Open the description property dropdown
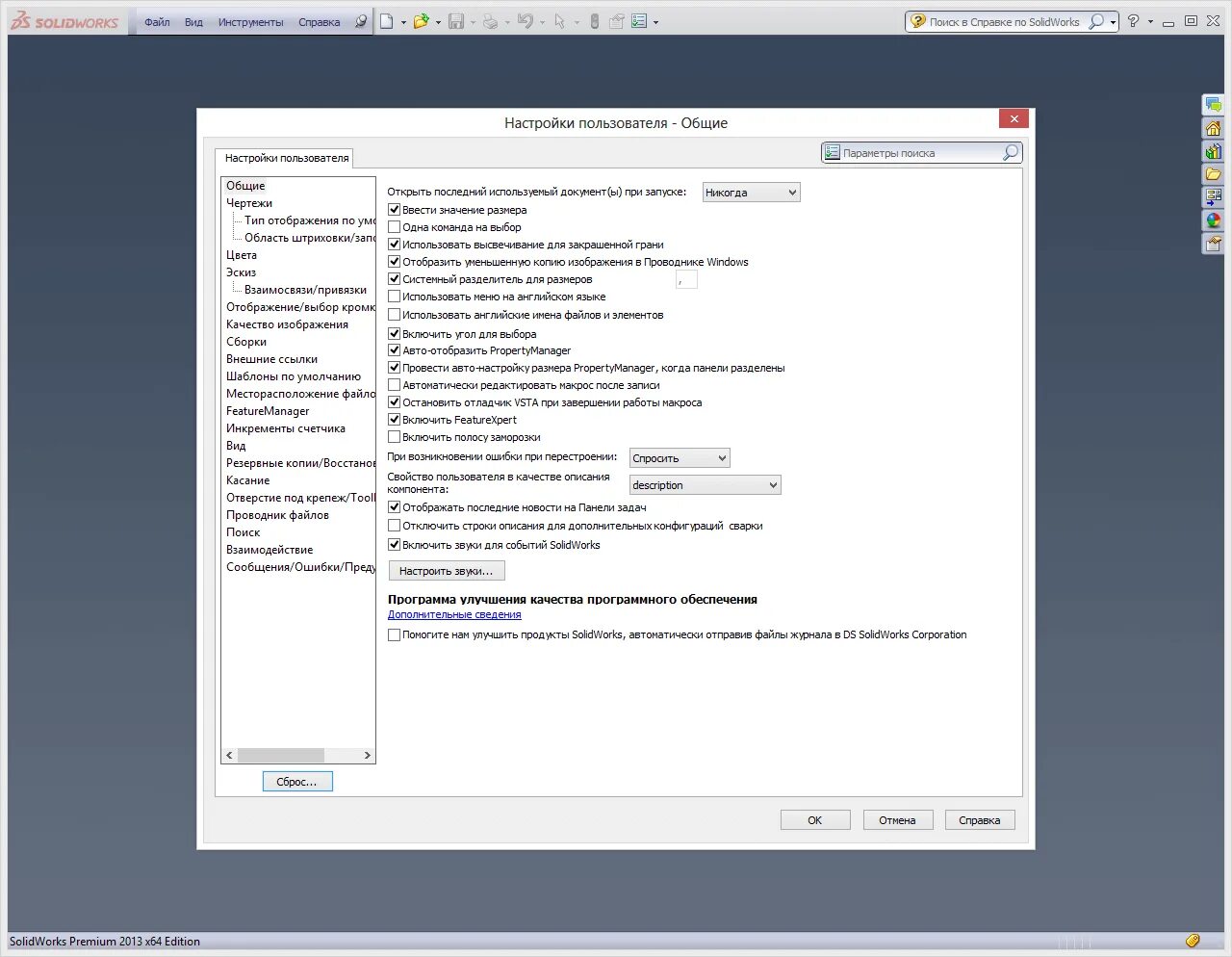1232x957 pixels. coord(705,485)
